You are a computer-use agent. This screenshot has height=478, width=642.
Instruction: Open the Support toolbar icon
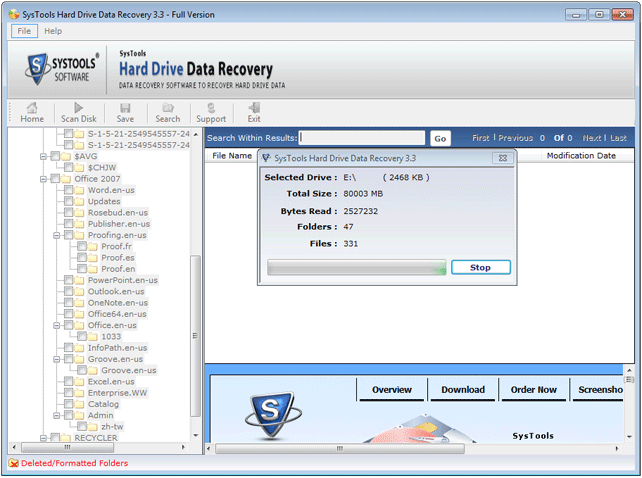coord(211,108)
